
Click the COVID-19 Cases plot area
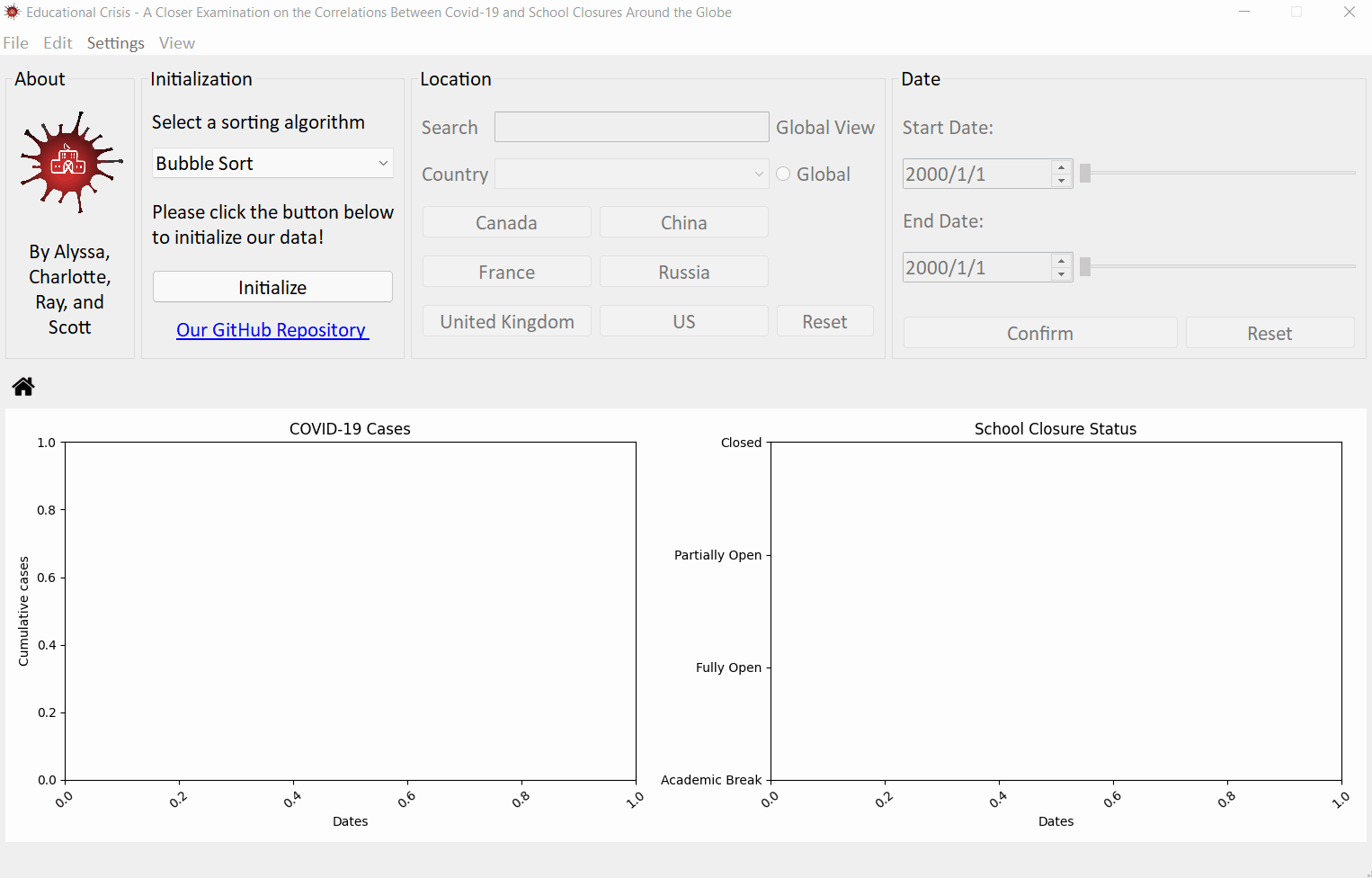coord(351,611)
